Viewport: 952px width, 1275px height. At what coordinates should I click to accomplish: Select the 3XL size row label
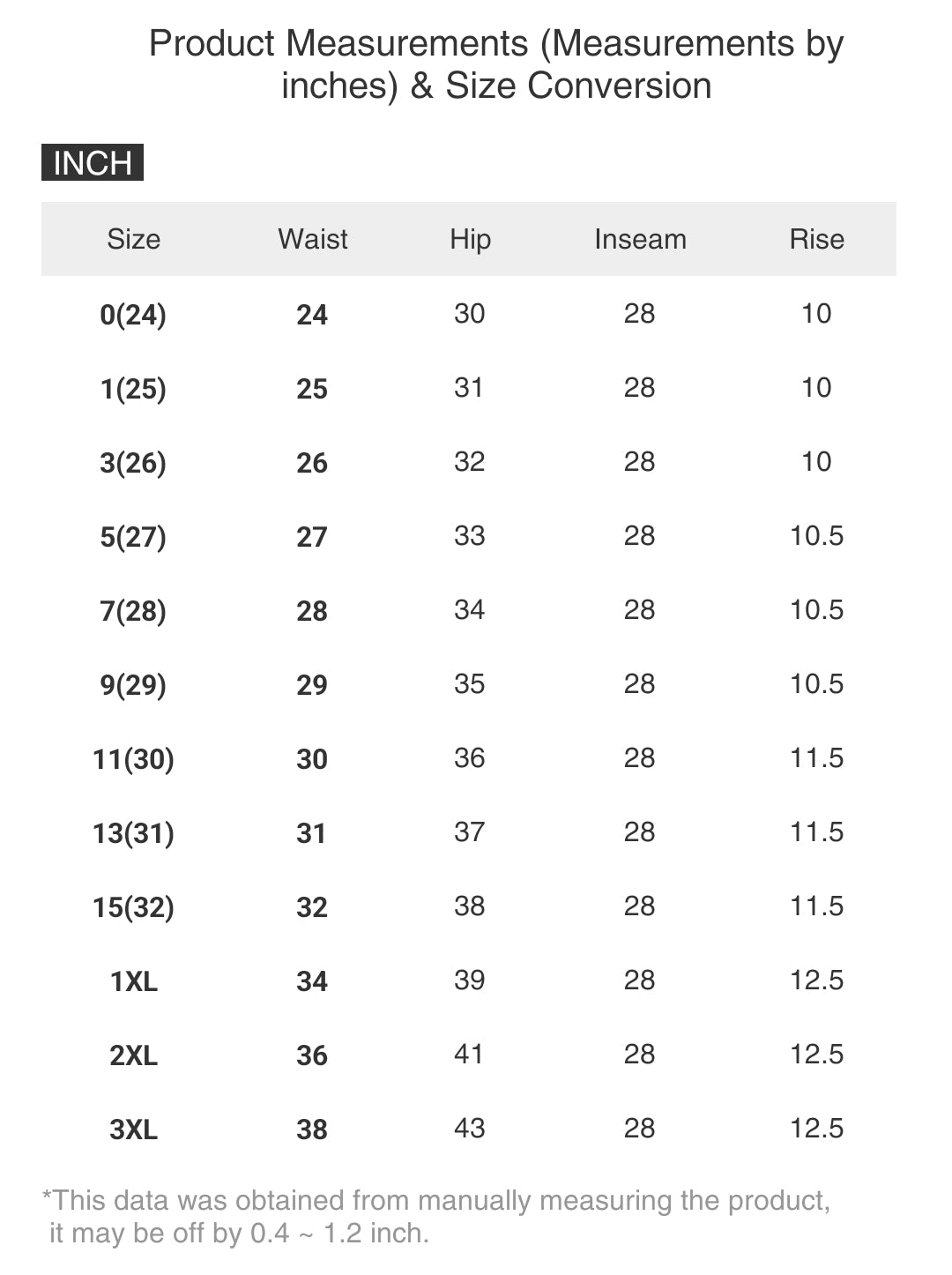point(133,1130)
